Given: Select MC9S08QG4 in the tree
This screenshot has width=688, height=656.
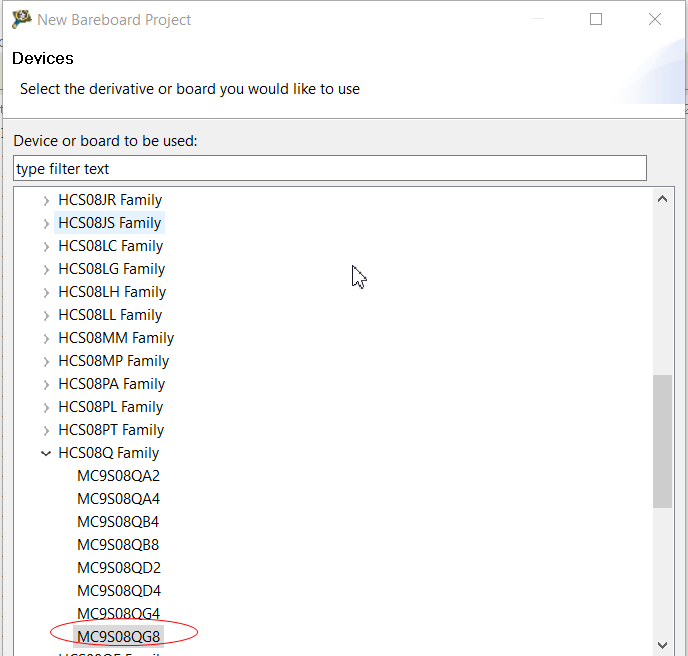Looking at the screenshot, I should (118, 614).
